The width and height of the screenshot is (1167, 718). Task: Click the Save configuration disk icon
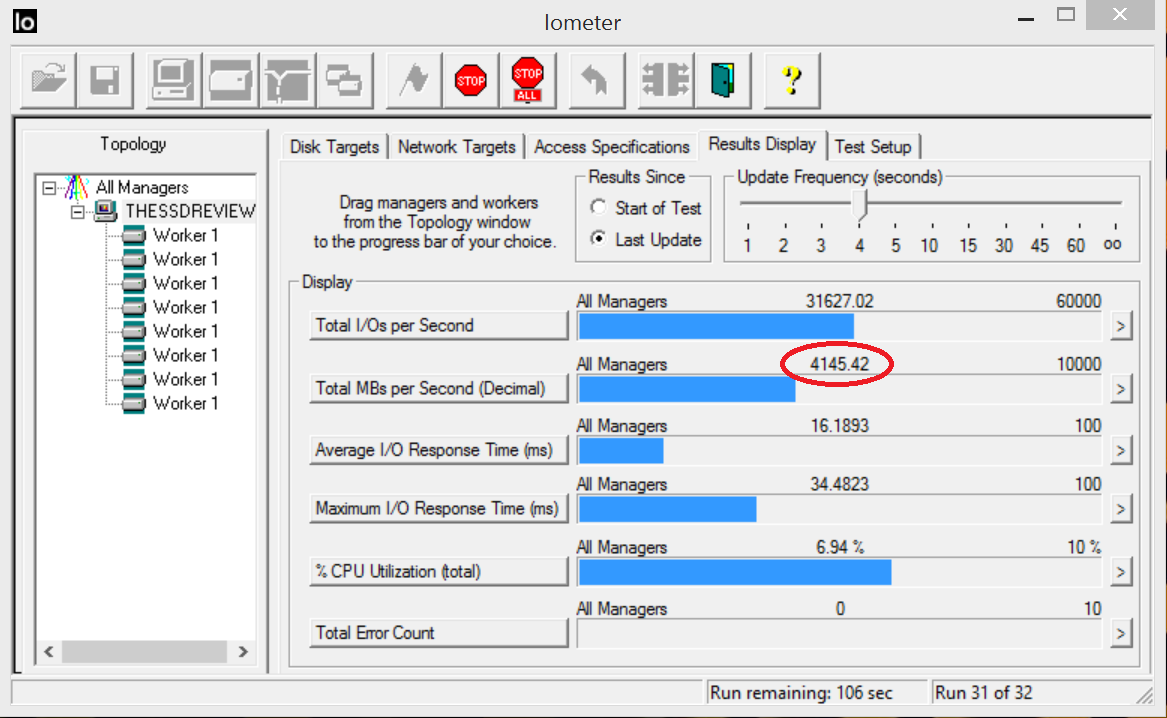tap(104, 80)
